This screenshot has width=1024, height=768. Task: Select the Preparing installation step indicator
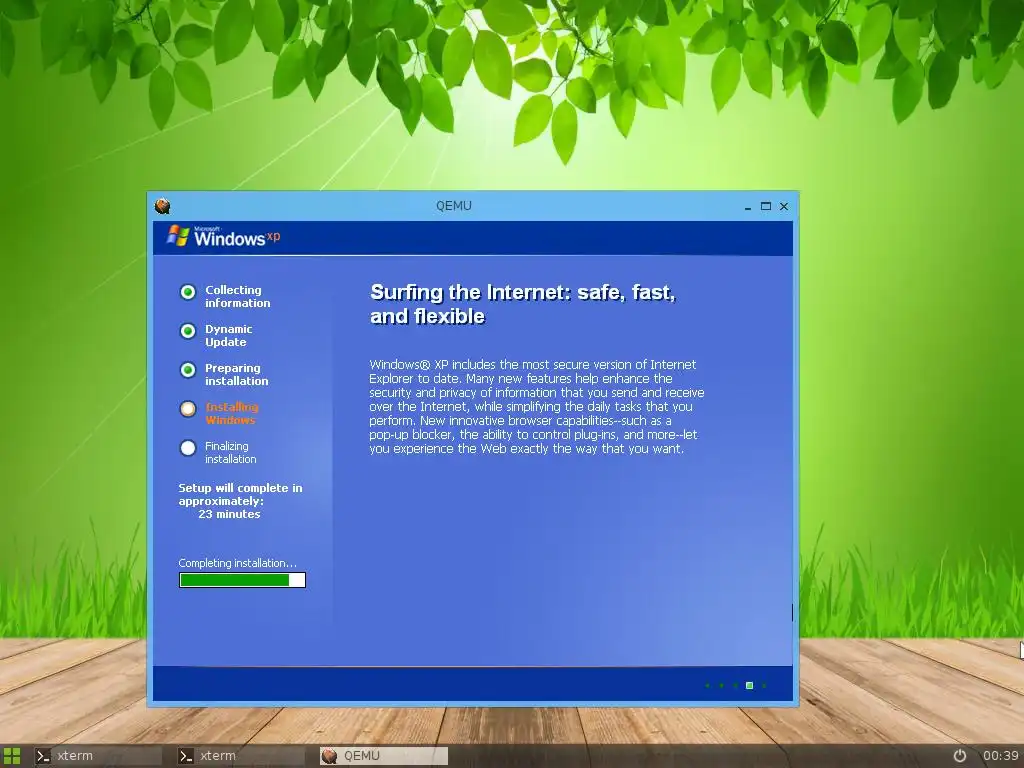coord(188,370)
